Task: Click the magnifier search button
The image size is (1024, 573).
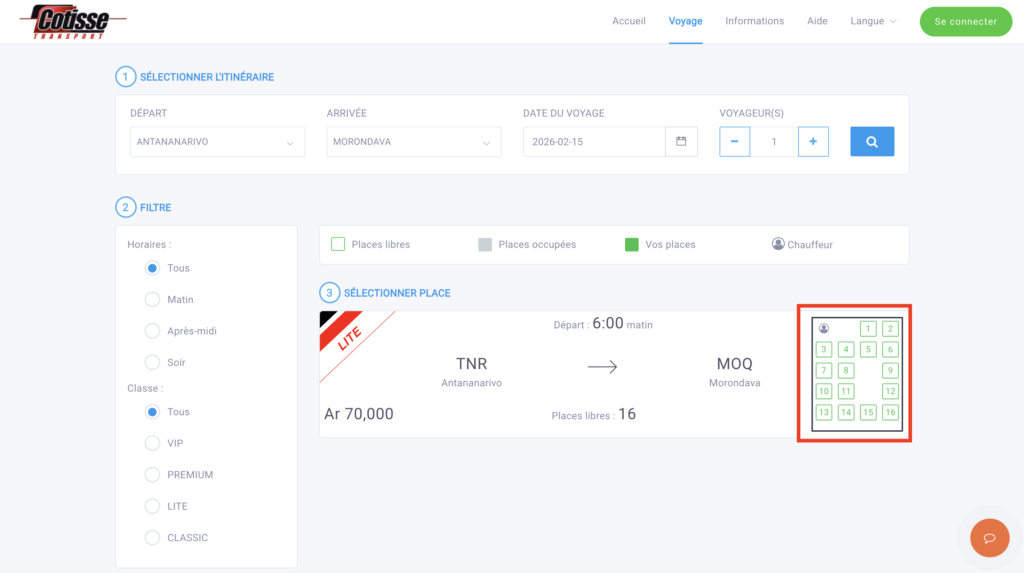Action: 872,142
